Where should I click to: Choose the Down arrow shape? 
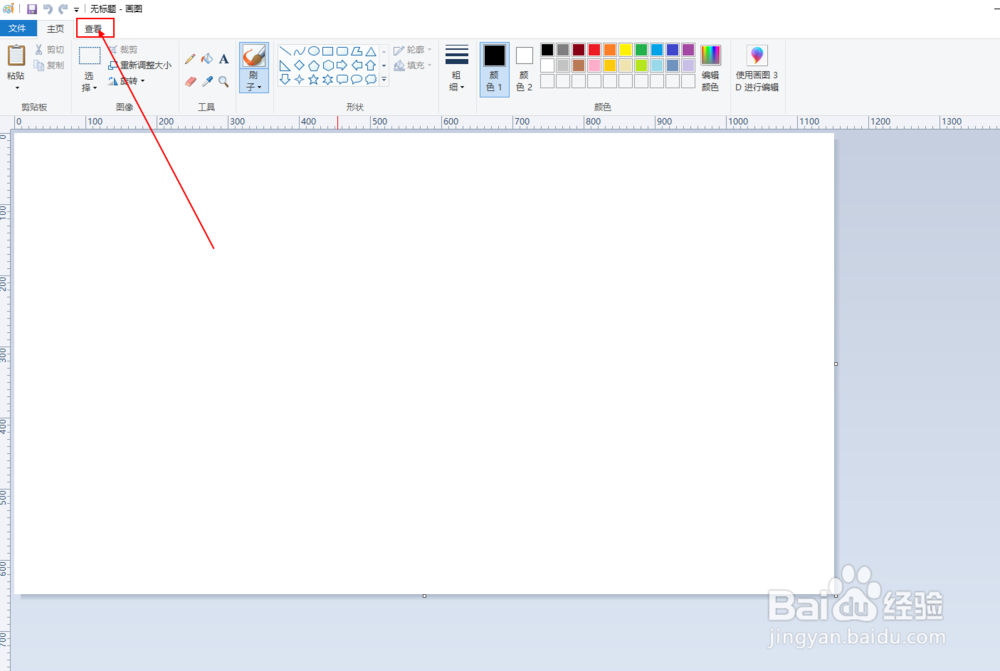click(285, 79)
